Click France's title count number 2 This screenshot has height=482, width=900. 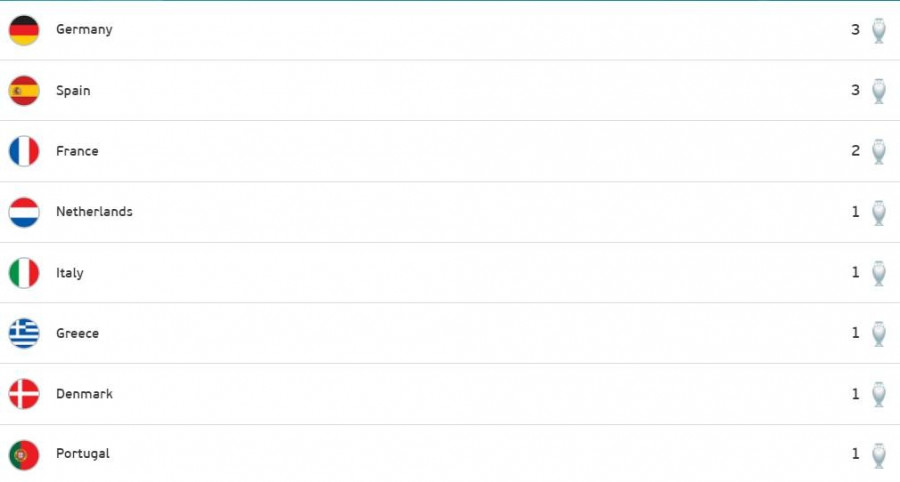click(855, 151)
